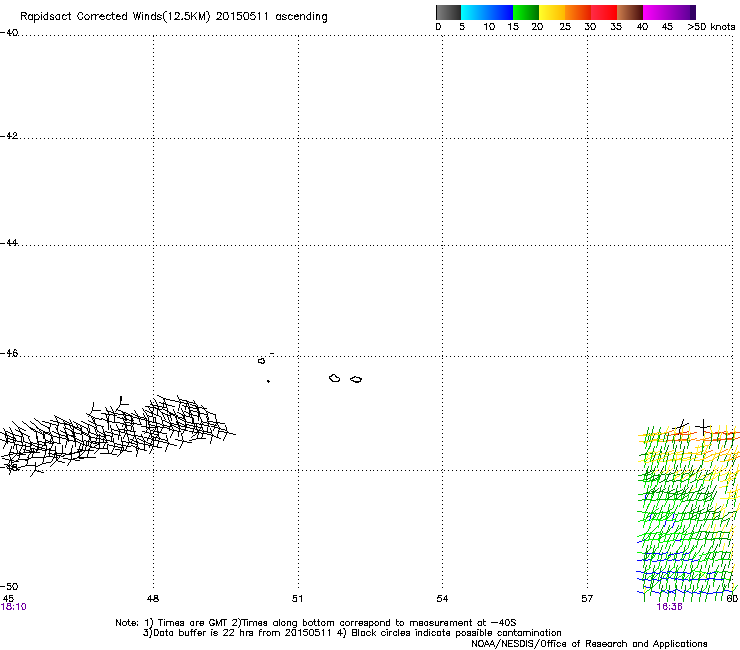Click the latitude label -44
The height and width of the screenshot is (650, 740).
pyautogui.click(x=9, y=243)
